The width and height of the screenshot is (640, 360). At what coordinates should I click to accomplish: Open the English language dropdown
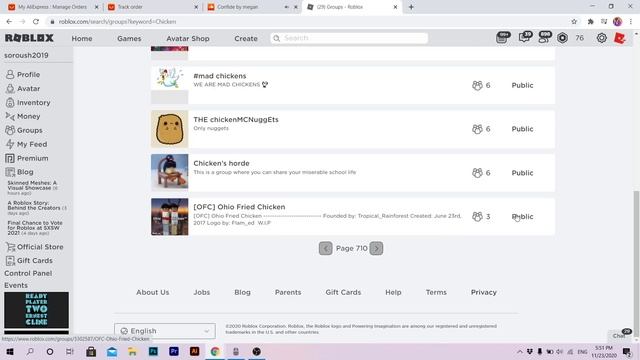[x=165, y=331]
